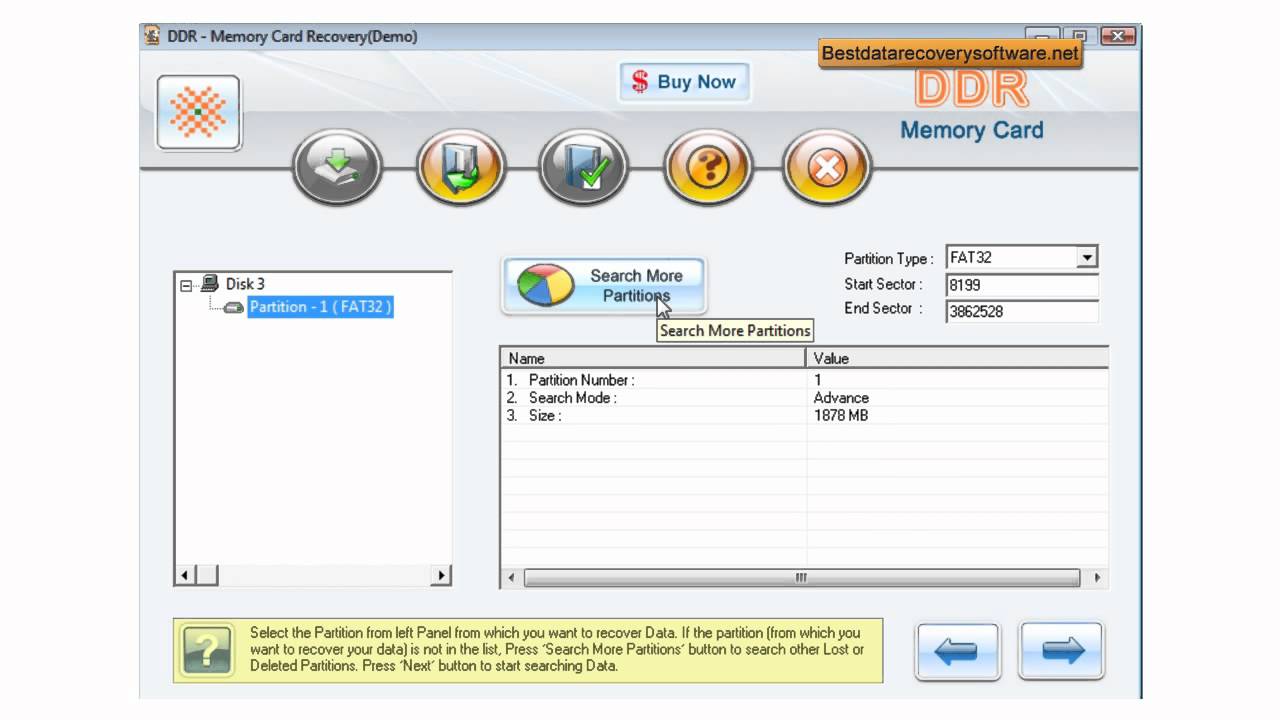Collapse the Disk 3 tree node
This screenshot has height=720, width=1280.
coord(185,285)
